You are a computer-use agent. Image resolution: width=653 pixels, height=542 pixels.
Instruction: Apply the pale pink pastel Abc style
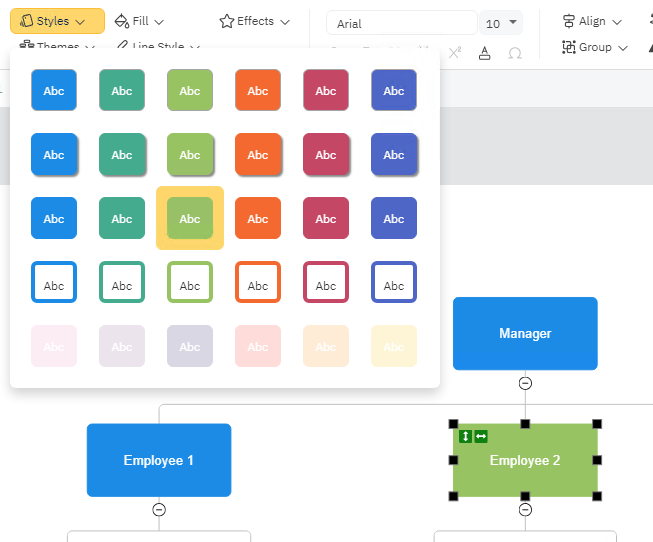54,346
